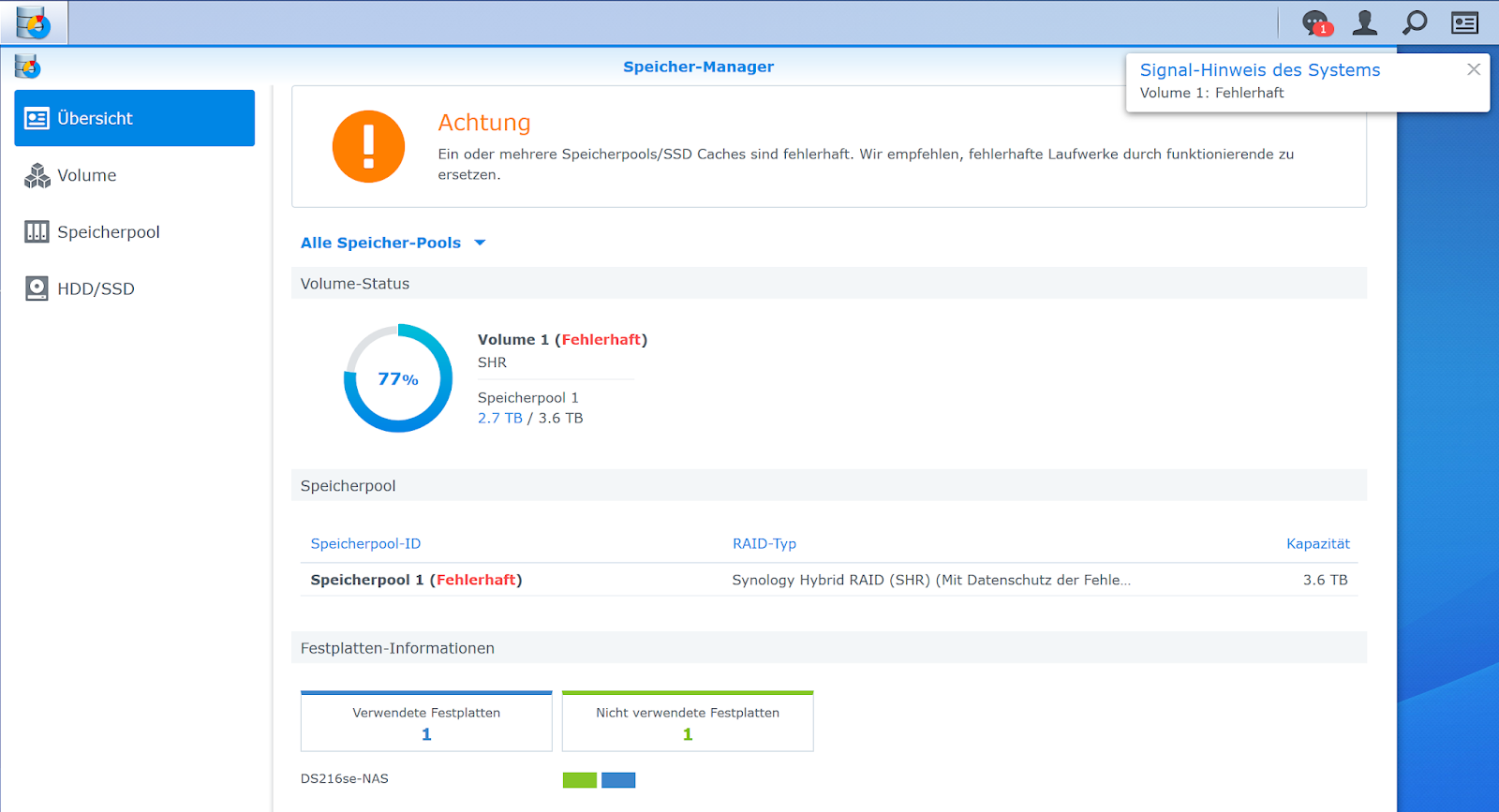
Task: Click the Speicher-Manager window logo icon
Action: (x=27, y=66)
